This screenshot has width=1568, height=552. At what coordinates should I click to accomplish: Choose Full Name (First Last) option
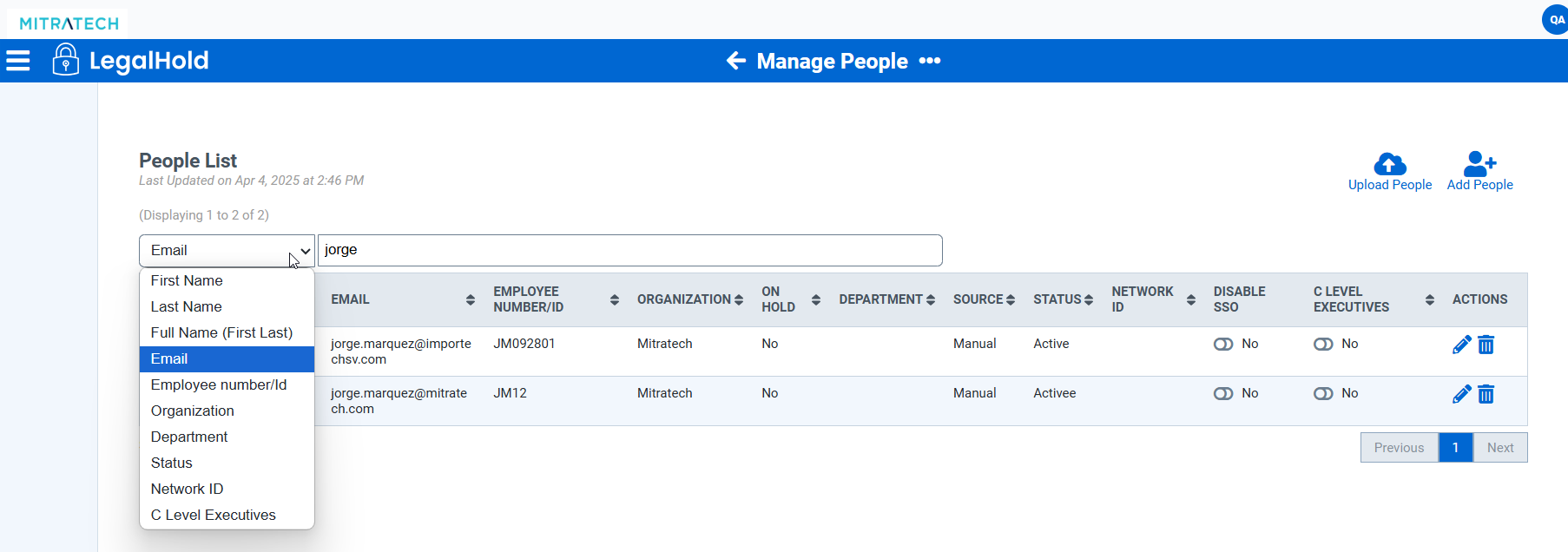coord(227,332)
